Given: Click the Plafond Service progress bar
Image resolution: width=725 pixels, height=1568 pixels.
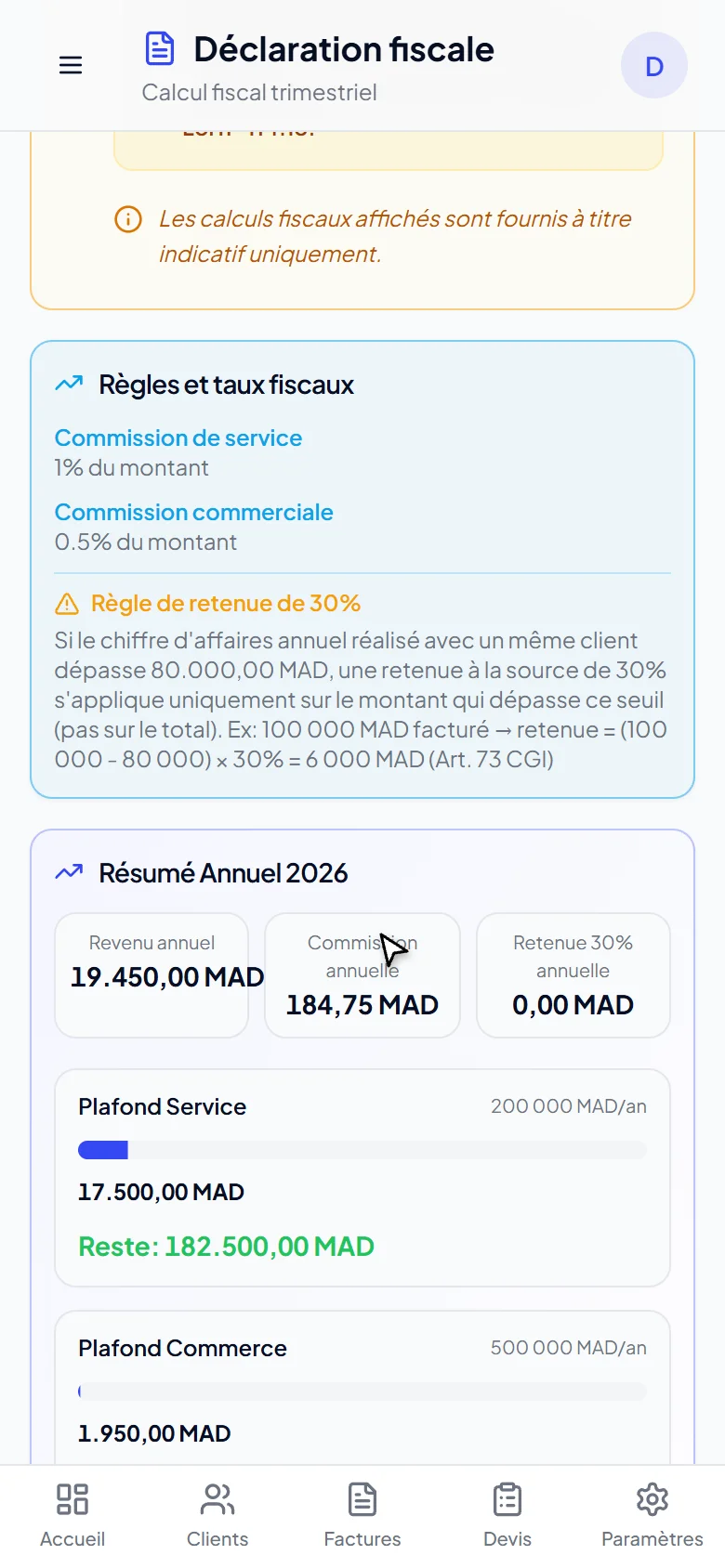Looking at the screenshot, I should pos(362,1150).
